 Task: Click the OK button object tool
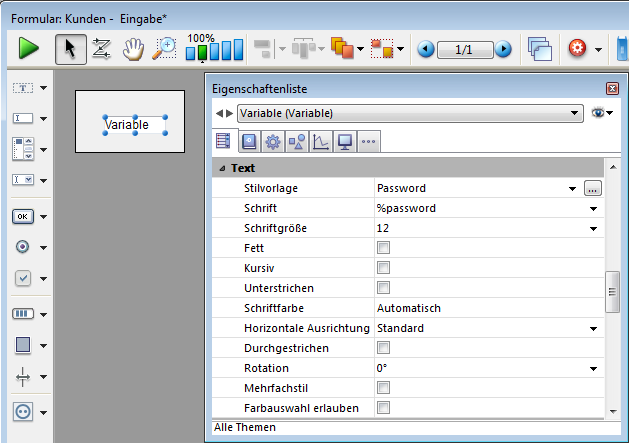coord(23,216)
